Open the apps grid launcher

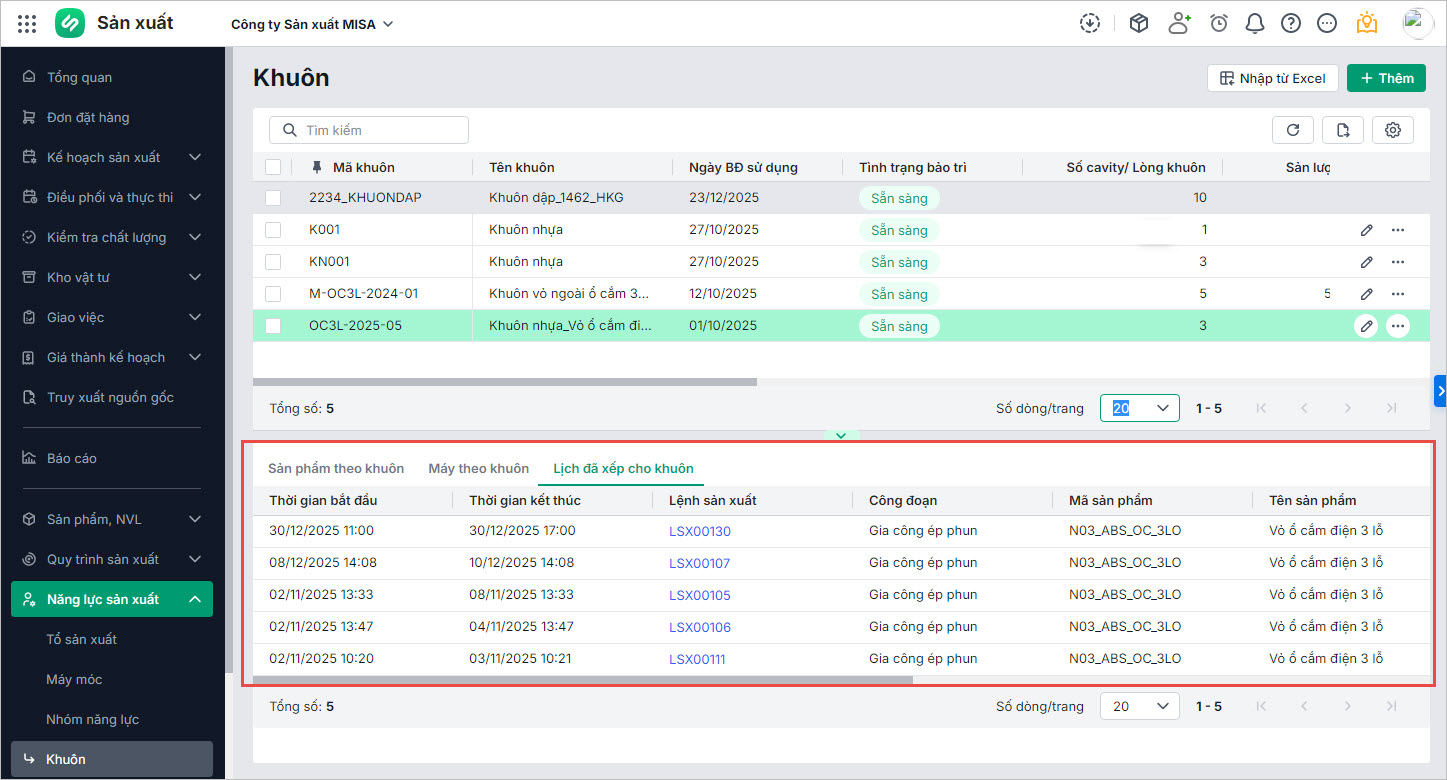[27, 24]
